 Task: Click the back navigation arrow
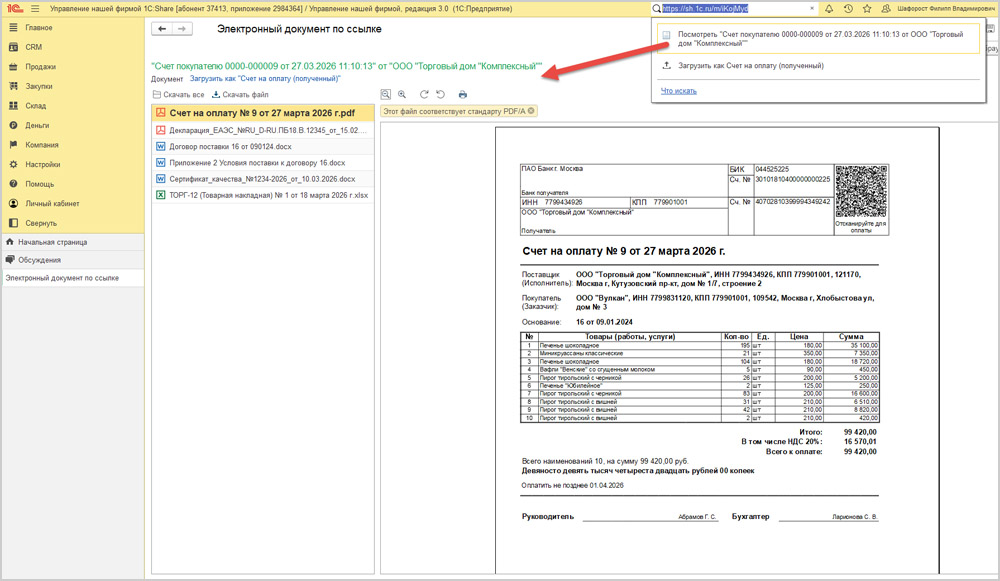point(161,29)
